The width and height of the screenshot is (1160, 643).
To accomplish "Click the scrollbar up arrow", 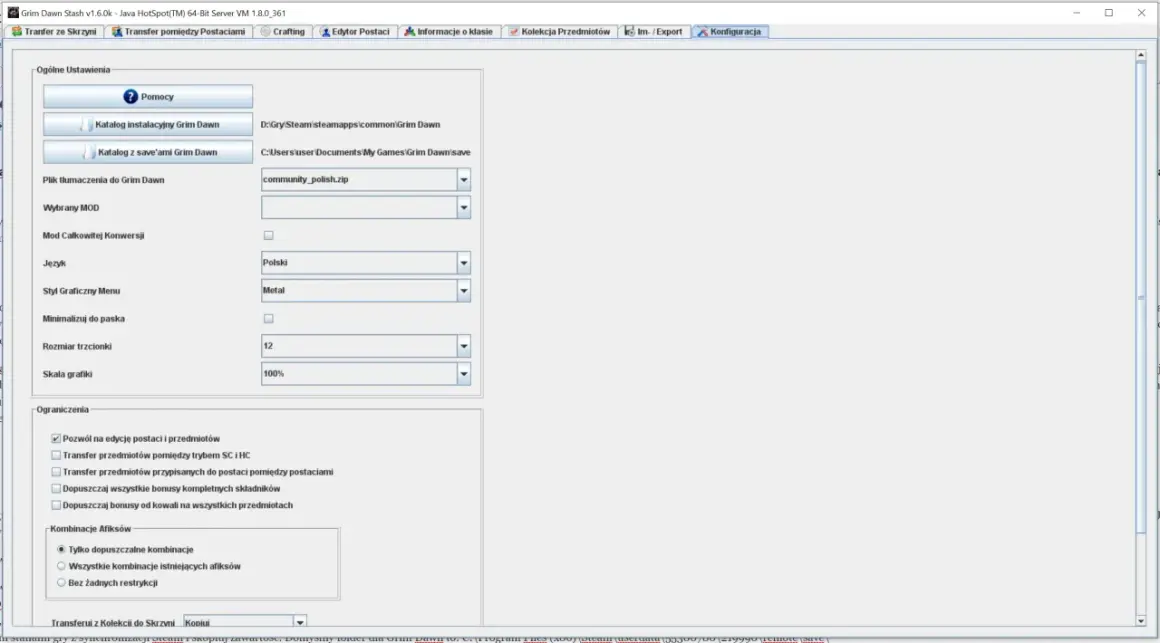I will (1141, 55).
